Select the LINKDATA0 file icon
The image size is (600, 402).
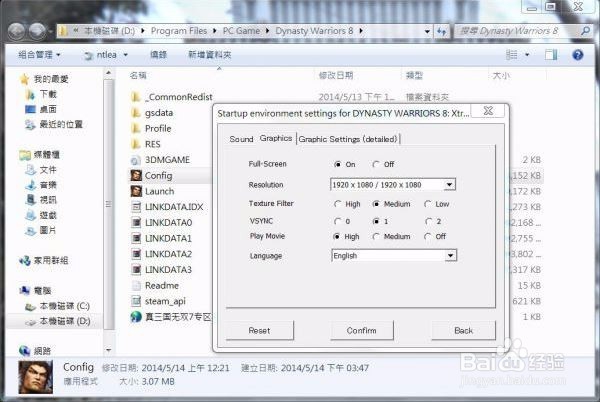pyautogui.click(x=136, y=223)
